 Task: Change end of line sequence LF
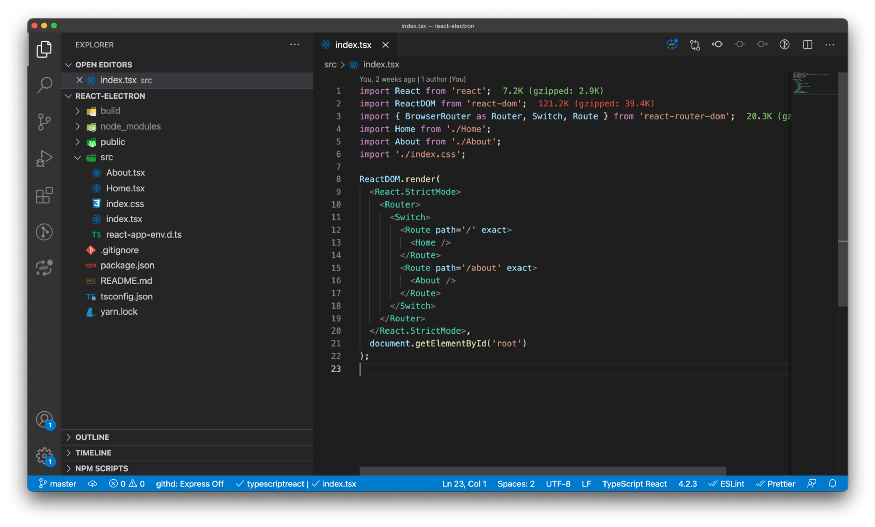(x=586, y=484)
